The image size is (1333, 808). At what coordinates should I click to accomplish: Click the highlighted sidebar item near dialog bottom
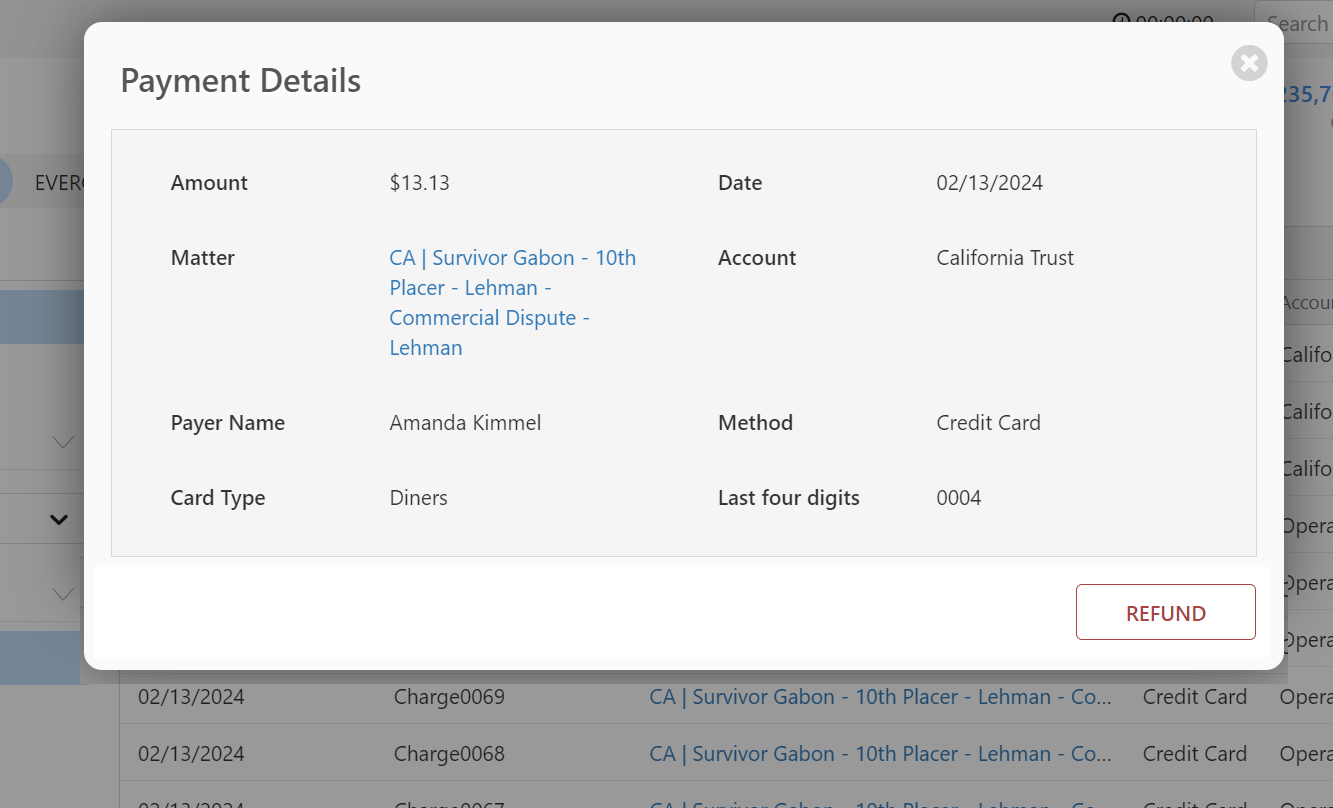pos(40,657)
